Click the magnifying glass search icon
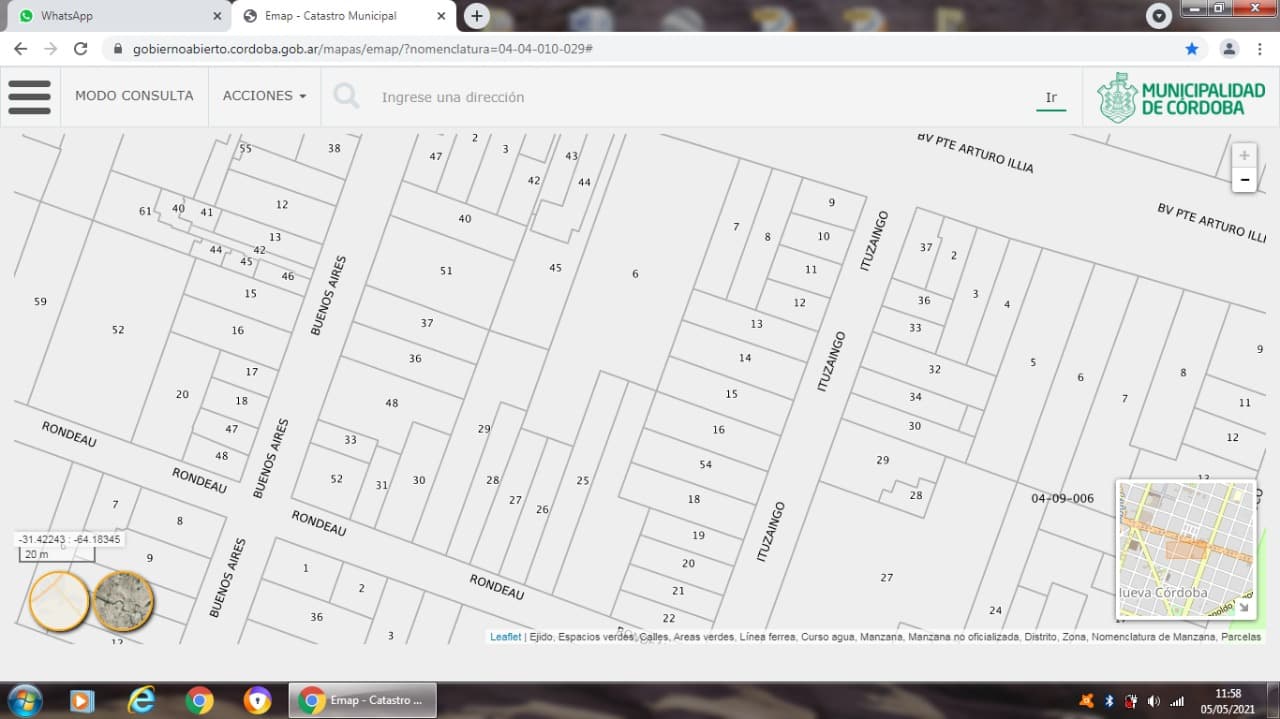 [346, 96]
